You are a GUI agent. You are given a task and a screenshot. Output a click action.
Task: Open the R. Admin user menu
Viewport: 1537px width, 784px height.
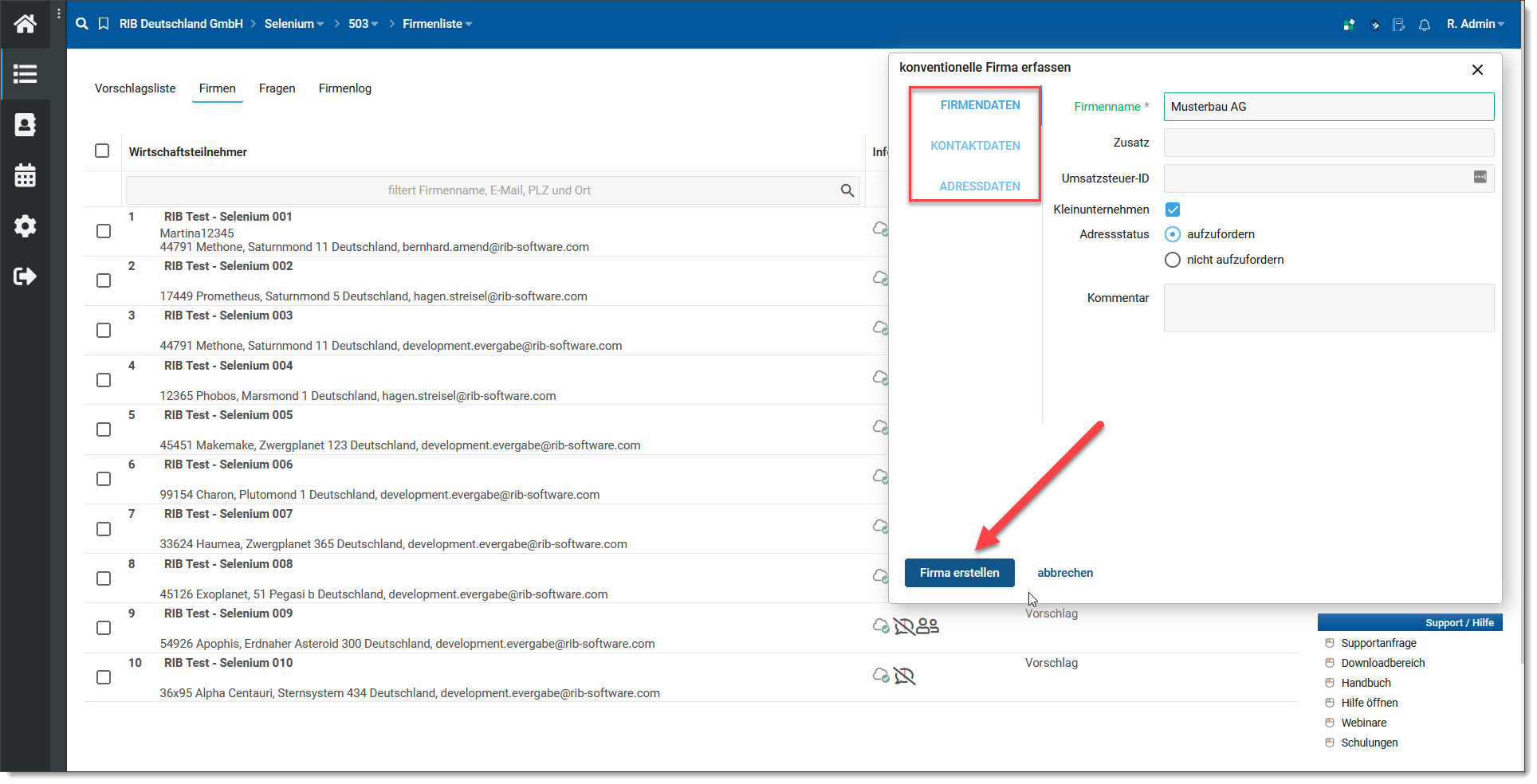click(1476, 24)
